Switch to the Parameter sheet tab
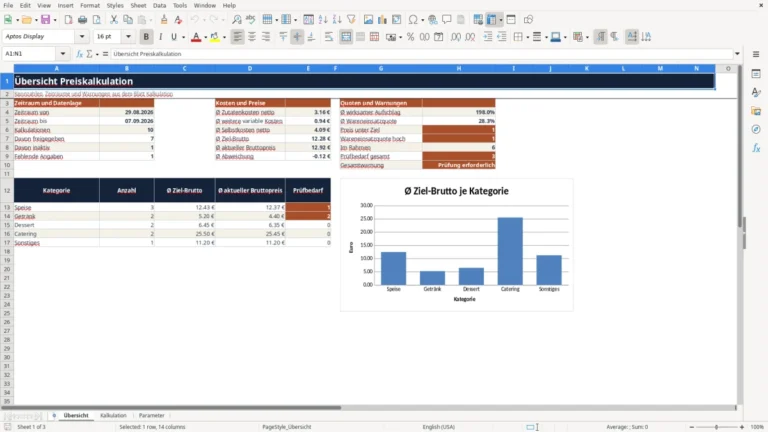Screen dimensions: 768x432 152,415
